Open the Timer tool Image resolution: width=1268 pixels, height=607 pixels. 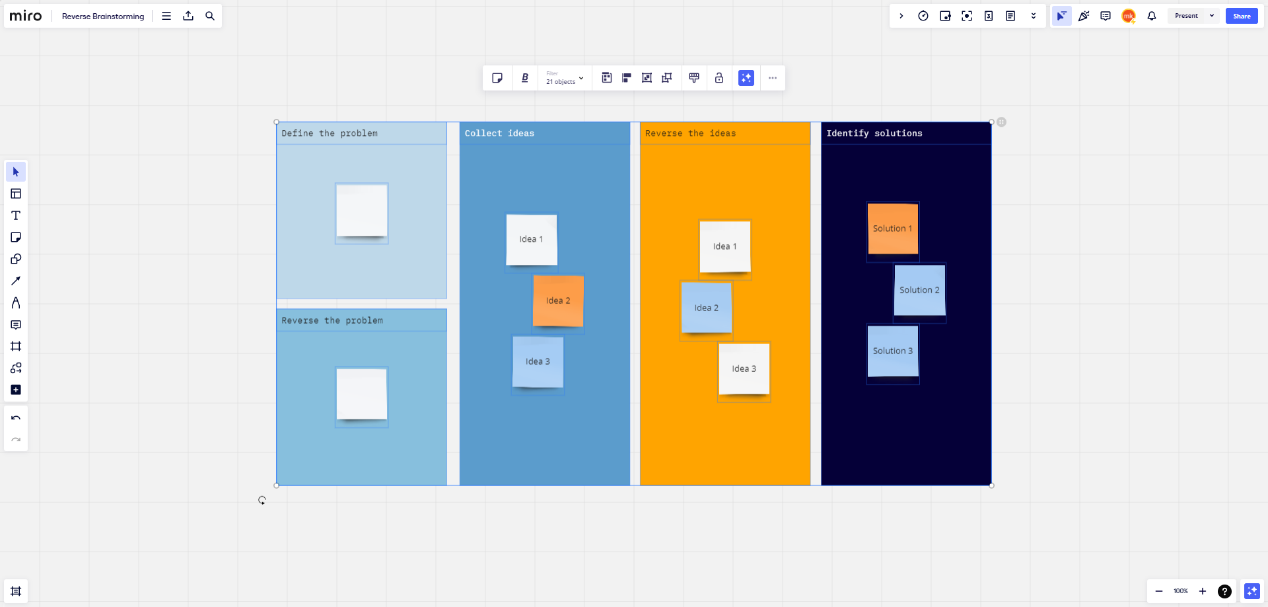click(x=923, y=16)
